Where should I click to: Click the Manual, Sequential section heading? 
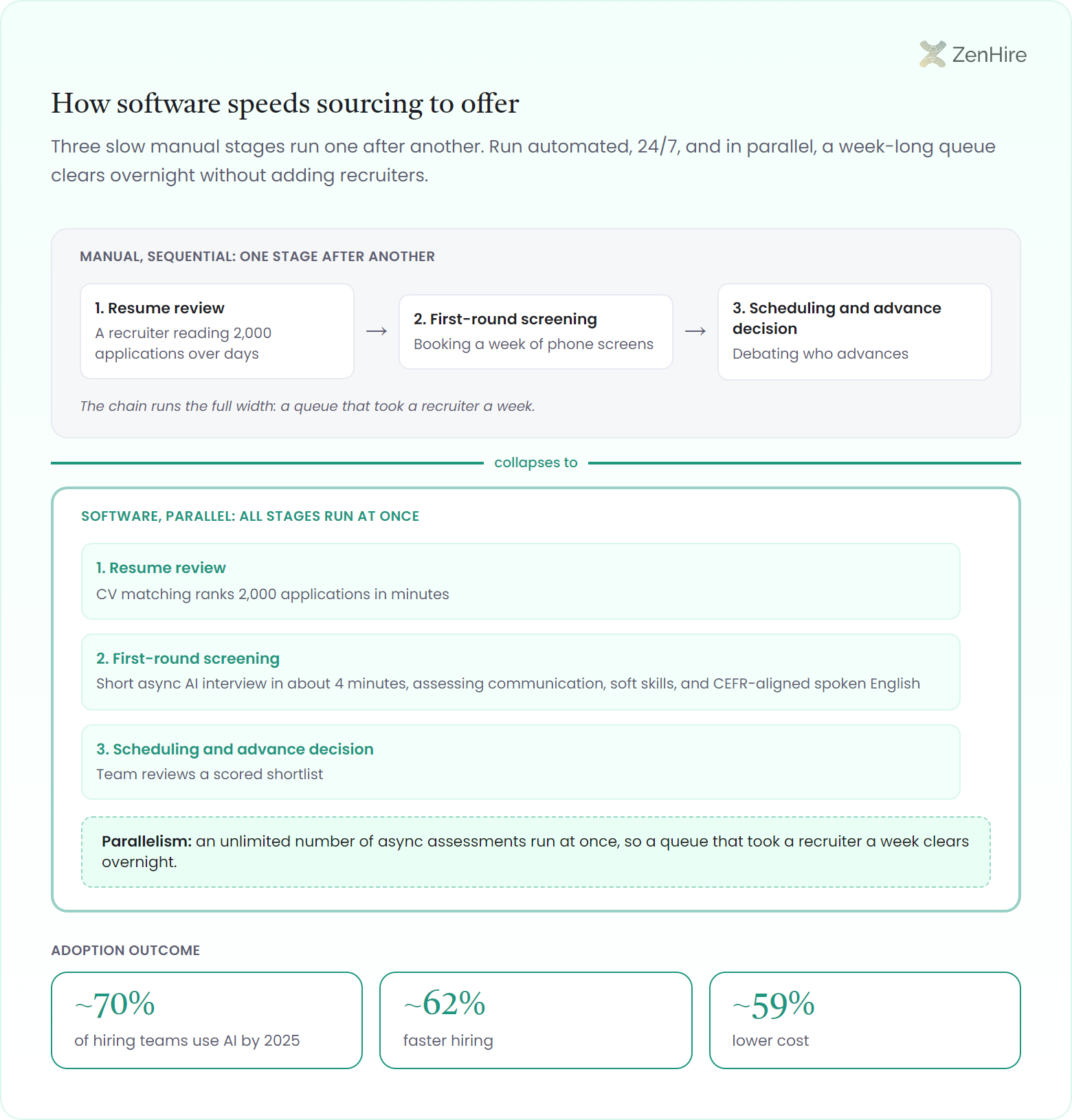tap(257, 256)
